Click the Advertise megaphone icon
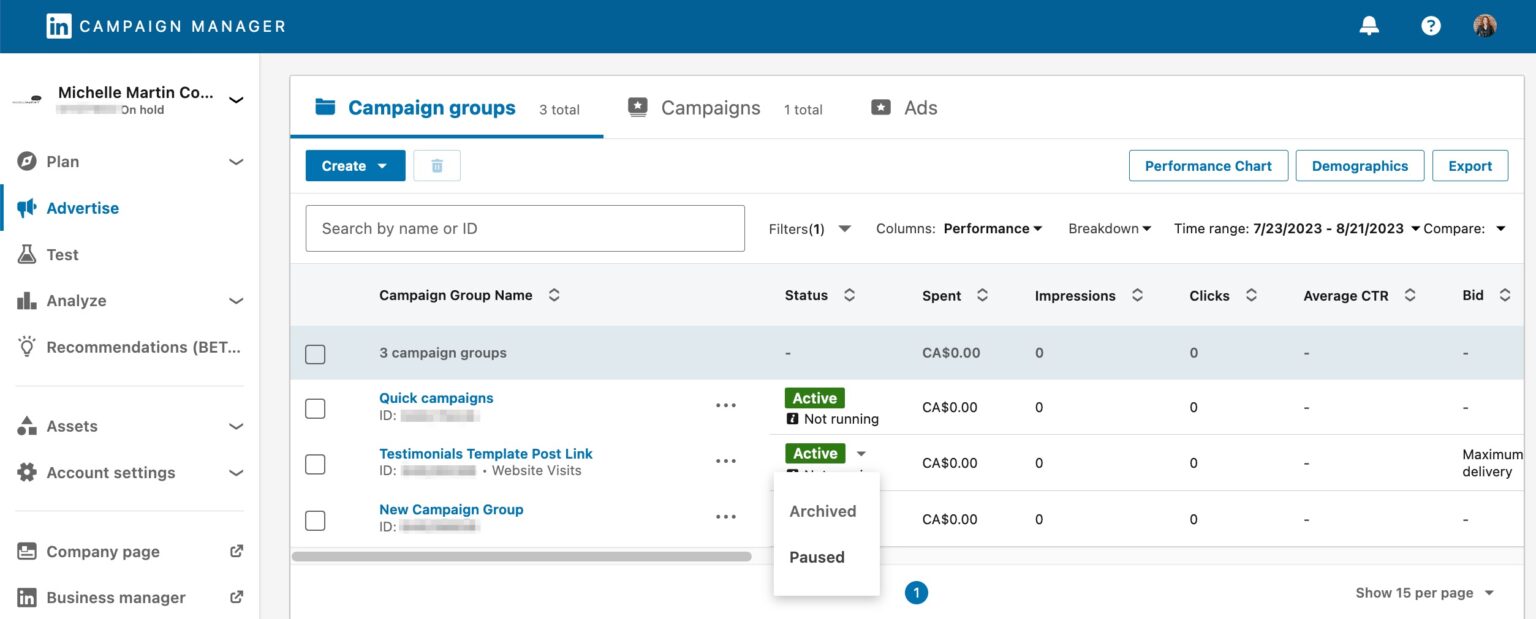Image resolution: width=1536 pixels, height=619 pixels. click(x=27, y=207)
